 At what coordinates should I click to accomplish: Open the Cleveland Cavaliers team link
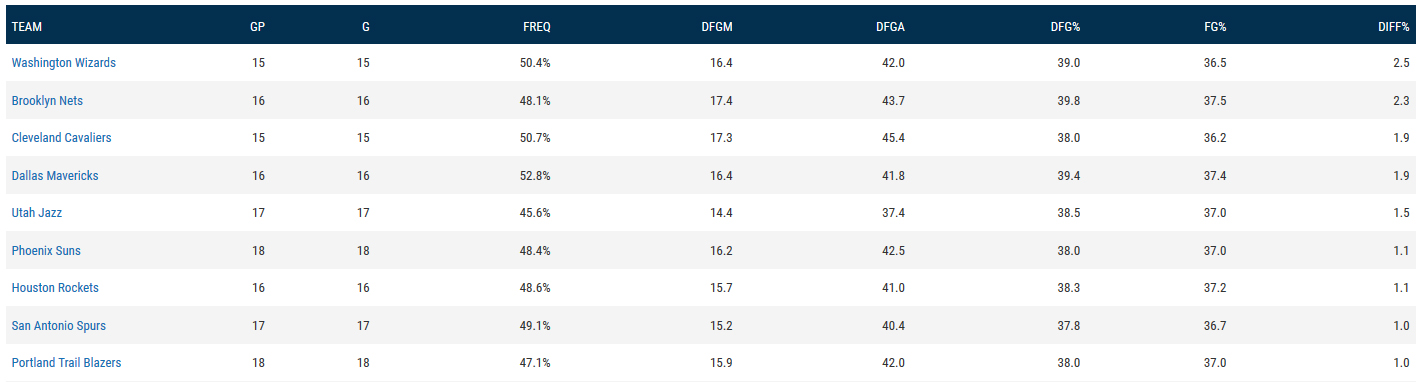tap(62, 138)
